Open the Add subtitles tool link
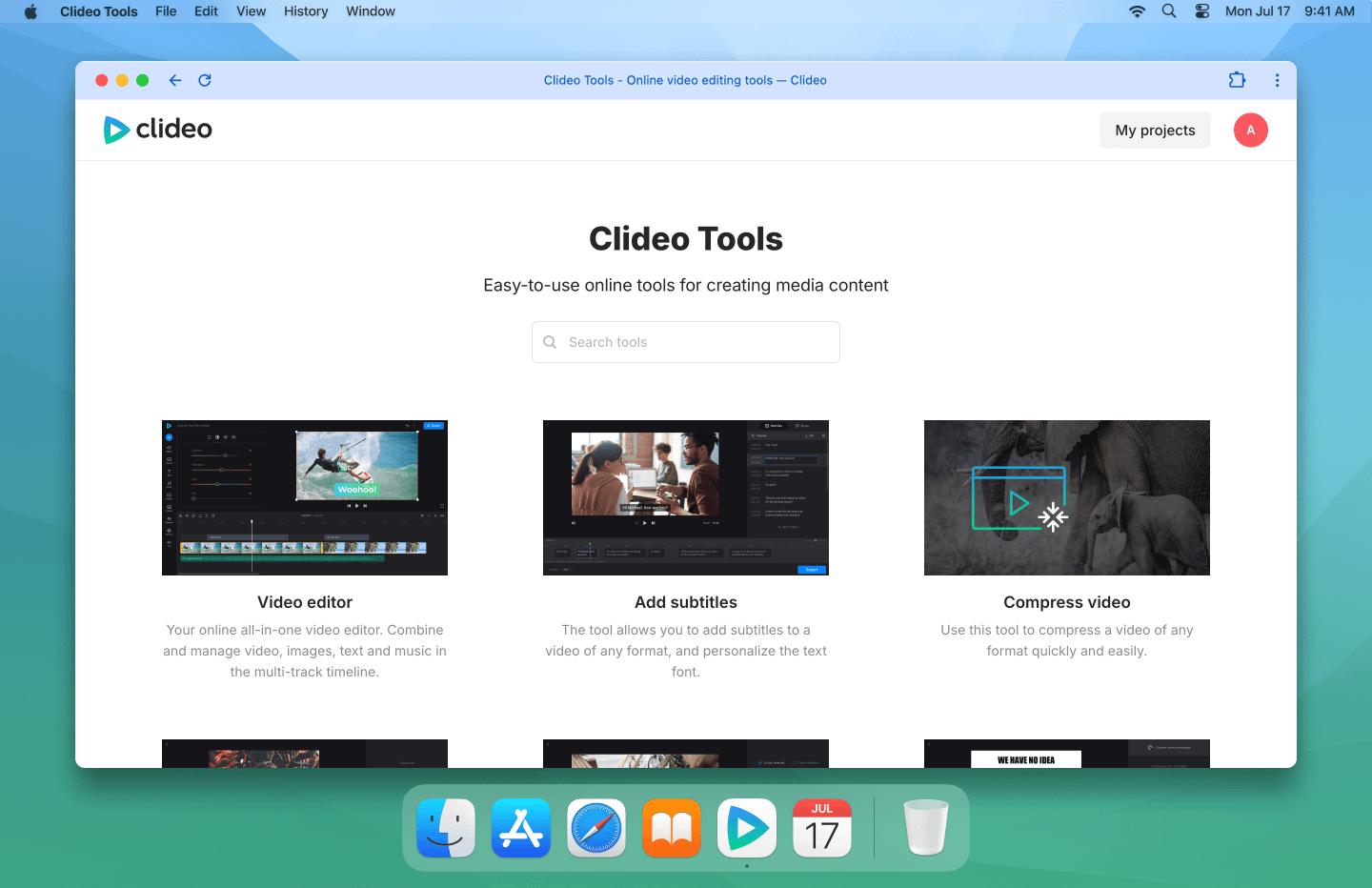 point(686,602)
